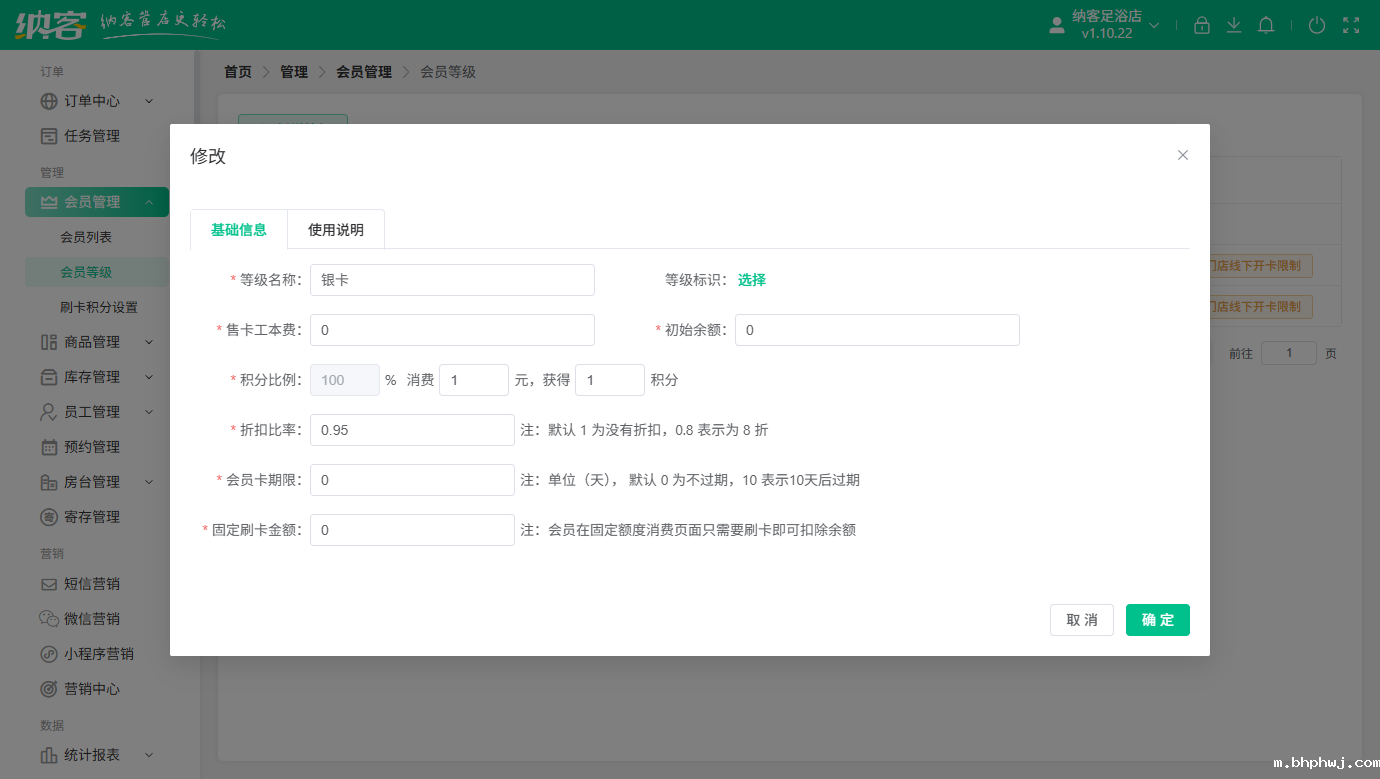Click the 员工管理 person icon
This screenshot has width=1380, height=779.
48,412
